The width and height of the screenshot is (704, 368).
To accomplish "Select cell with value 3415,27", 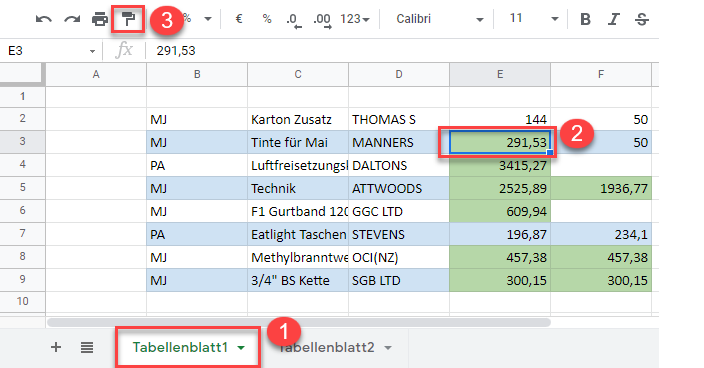I will click(x=500, y=165).
